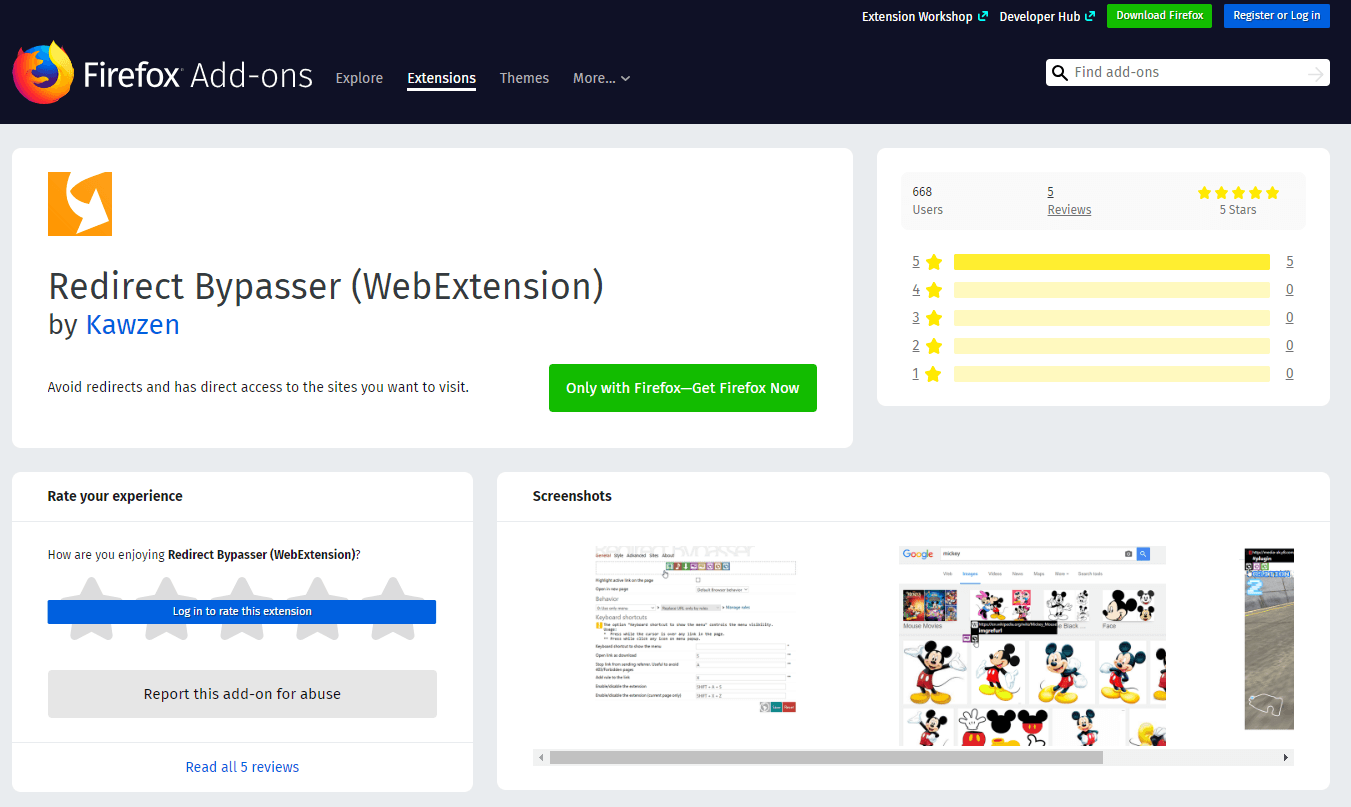1351x807 pixels.
Task: Click the Redirect Bypasser (WebExtension) title
Action: point(326,286)
